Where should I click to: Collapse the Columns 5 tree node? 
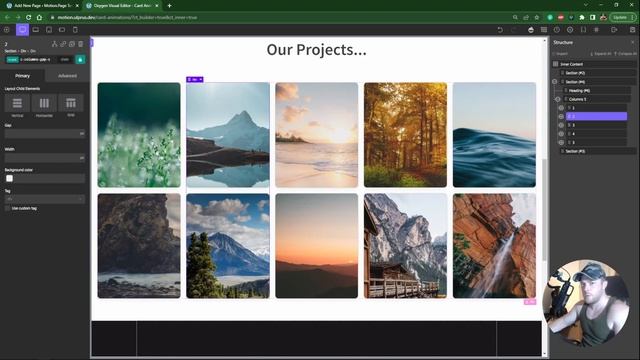pyautogui.click(x=558, y=99)
